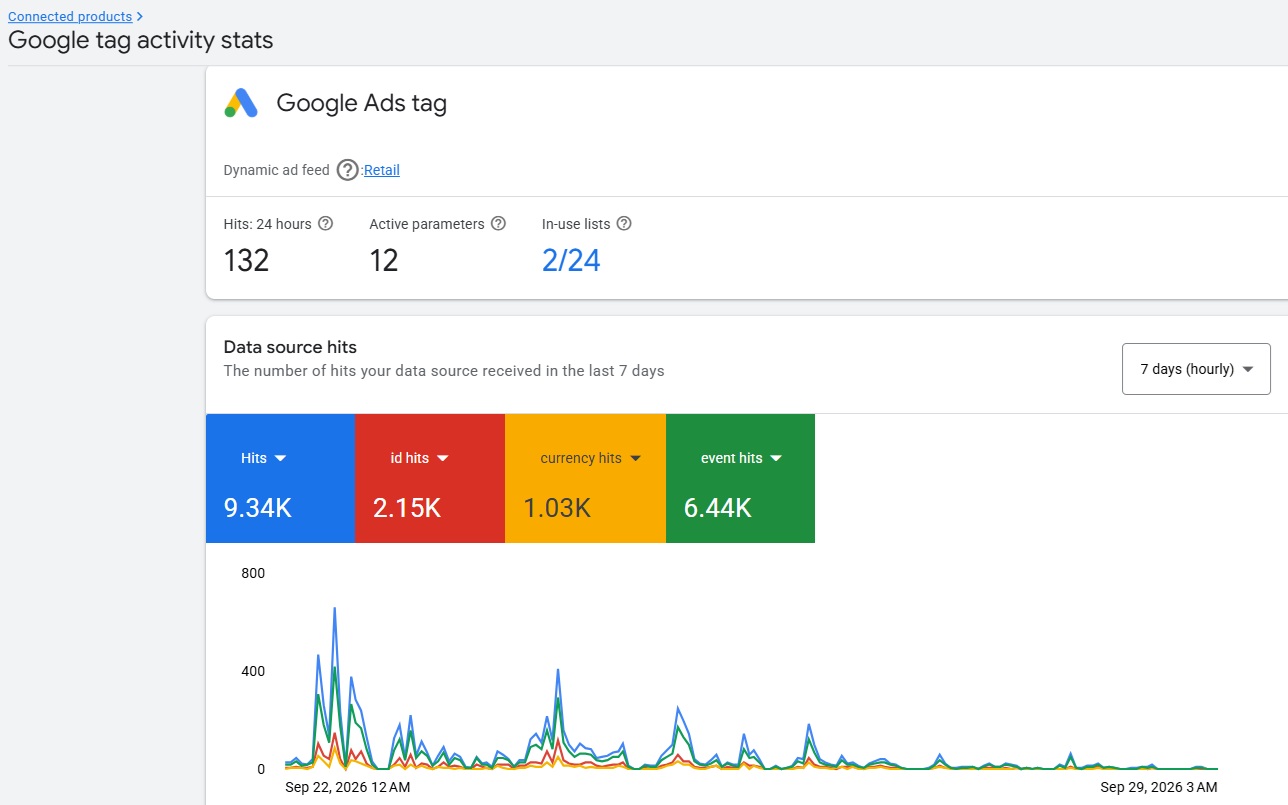The image size is (1288, 805).
Task: Click the breadcrumb chevron after Connected products
Action: click(139, 16)
